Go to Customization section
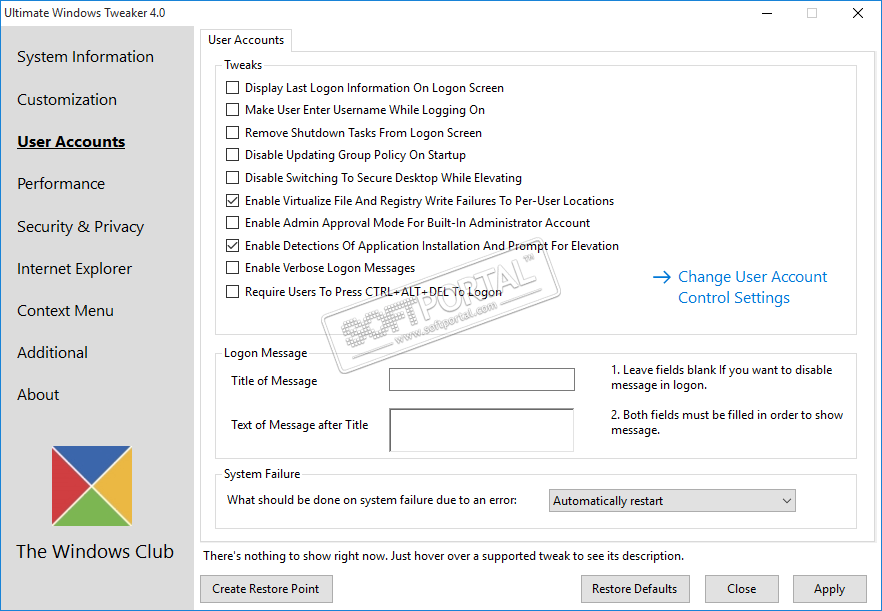 tap(67, 100)
